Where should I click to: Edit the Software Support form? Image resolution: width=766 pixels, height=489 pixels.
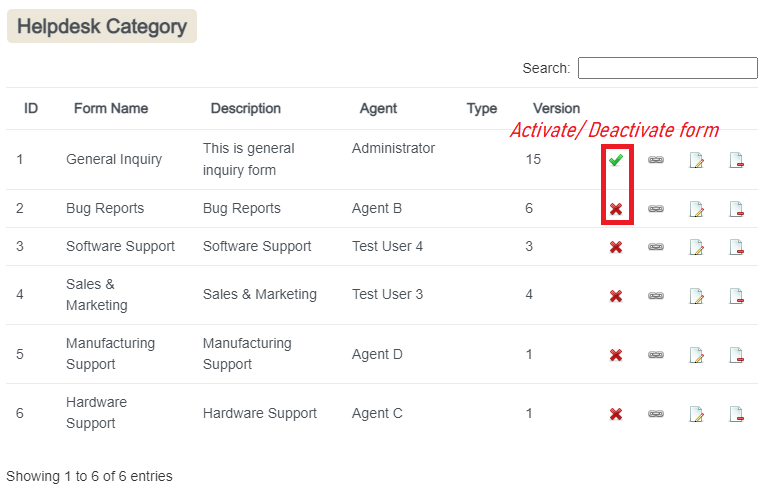697,247
